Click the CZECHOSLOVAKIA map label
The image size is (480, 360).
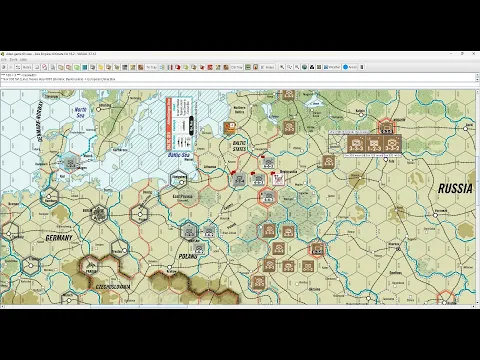(x=113, y=287)
